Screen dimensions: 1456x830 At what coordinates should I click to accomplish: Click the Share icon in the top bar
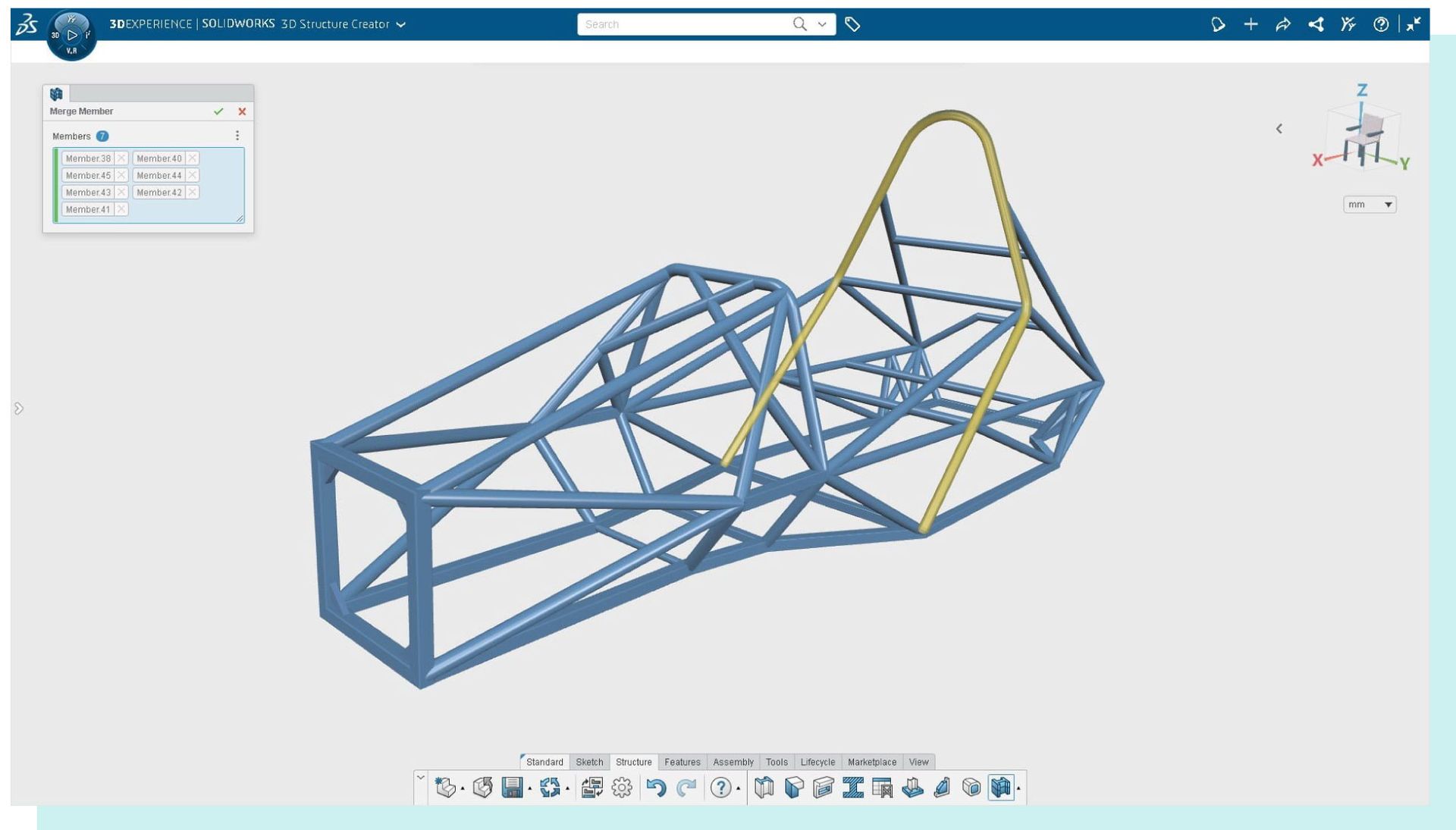tap(1316, 23)
